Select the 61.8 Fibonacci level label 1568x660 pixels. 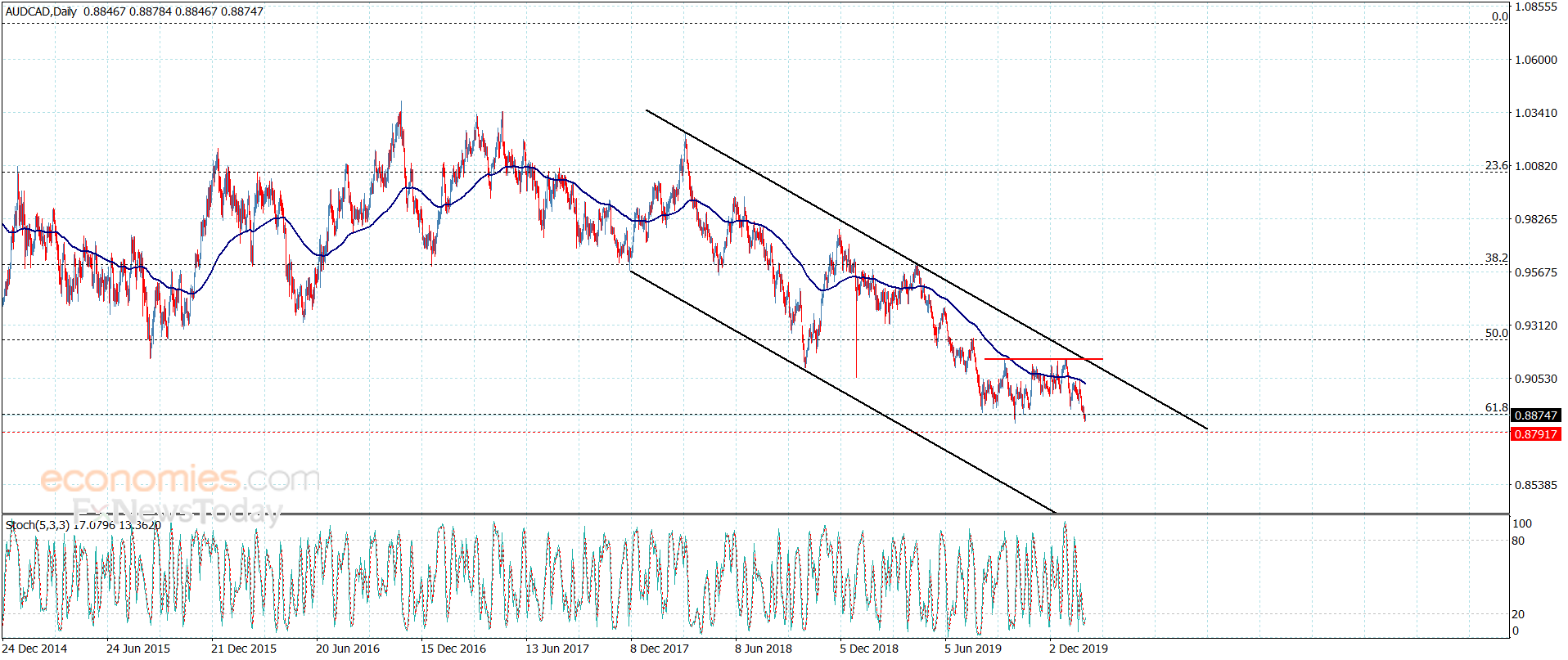(1497, 407)
